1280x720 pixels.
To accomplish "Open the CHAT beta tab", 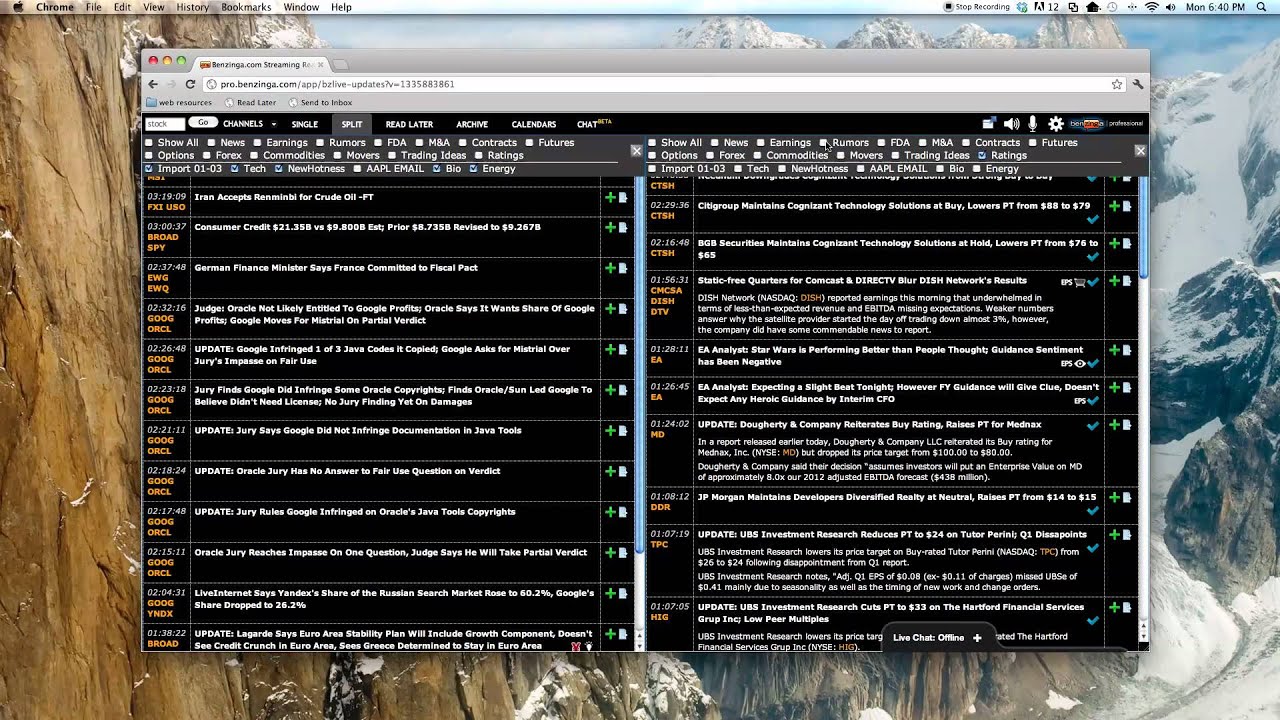I will pyautogui.click(x=594, y=124).
